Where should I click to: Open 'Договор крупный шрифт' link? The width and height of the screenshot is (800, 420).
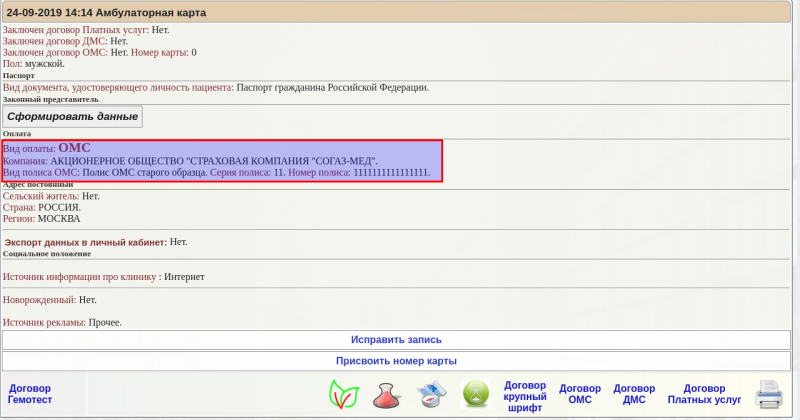tap(524, 395)
